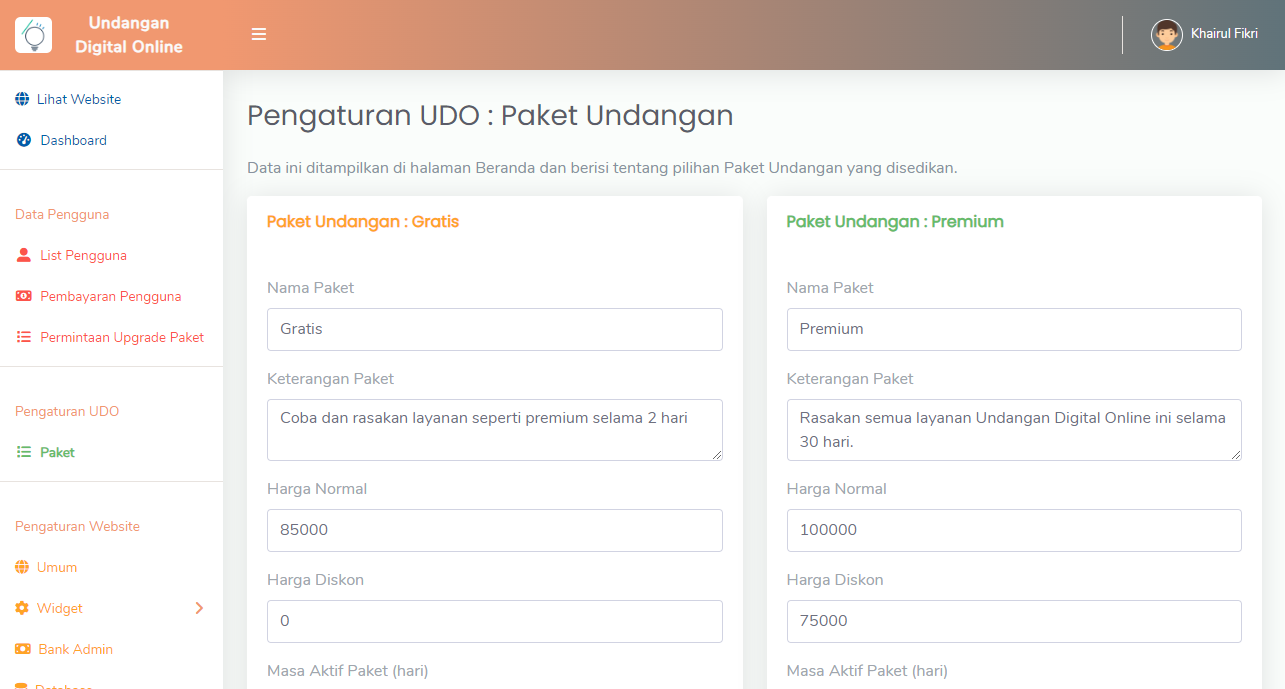The width and height of the screenshot is (1285, 689).
Task: Click the Harga Normal field showing 85000
Action: [x=495, y=530]
